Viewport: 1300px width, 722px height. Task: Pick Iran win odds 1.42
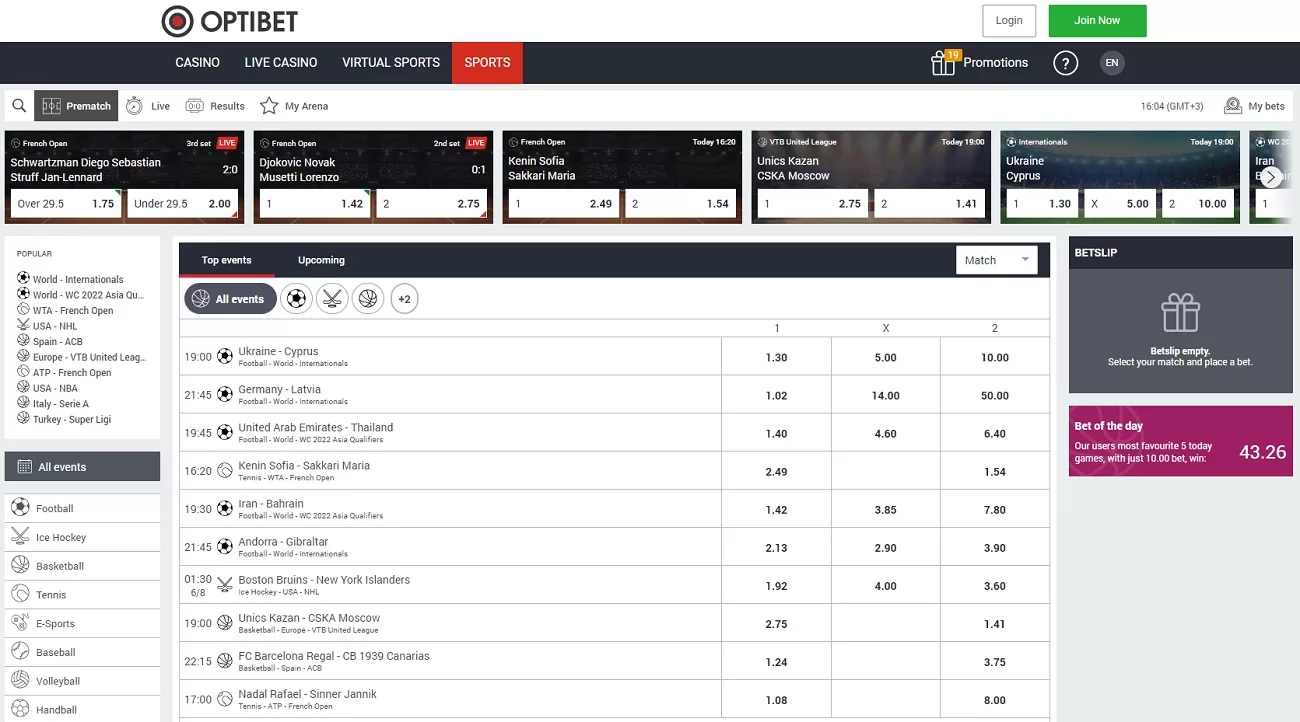click(x=776, y=509)
